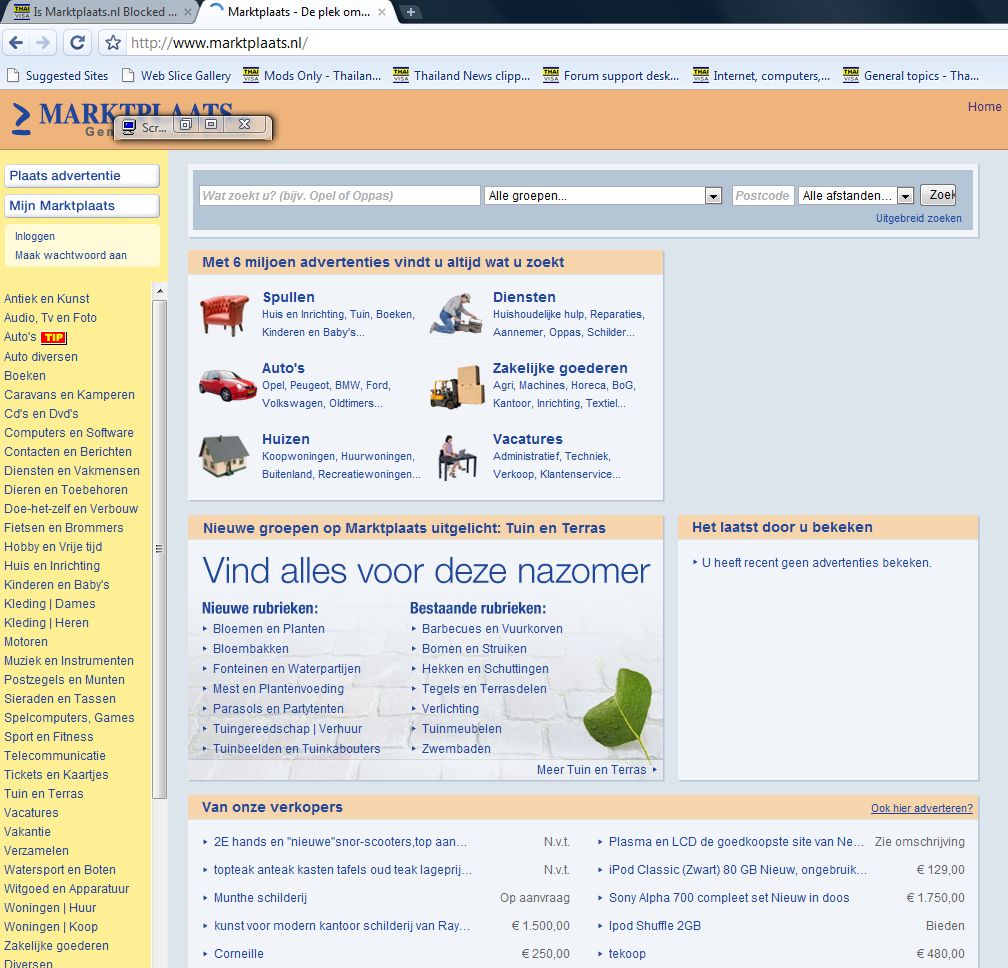
Task: Click the forklift image beside Zakelijke goederen
Action: coord(457,386)
